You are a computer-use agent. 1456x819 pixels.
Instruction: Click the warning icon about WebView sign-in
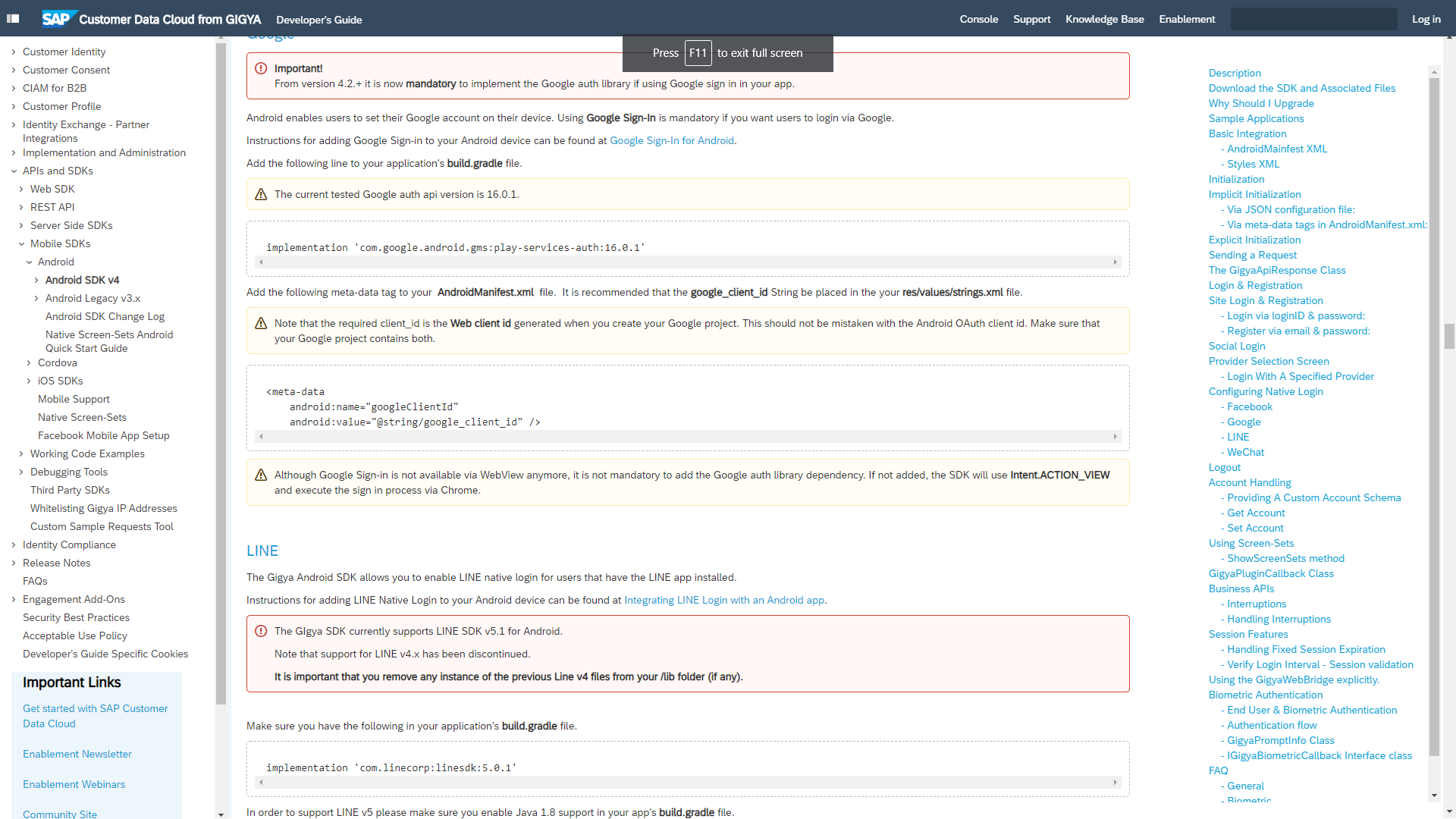click(261, 474)
